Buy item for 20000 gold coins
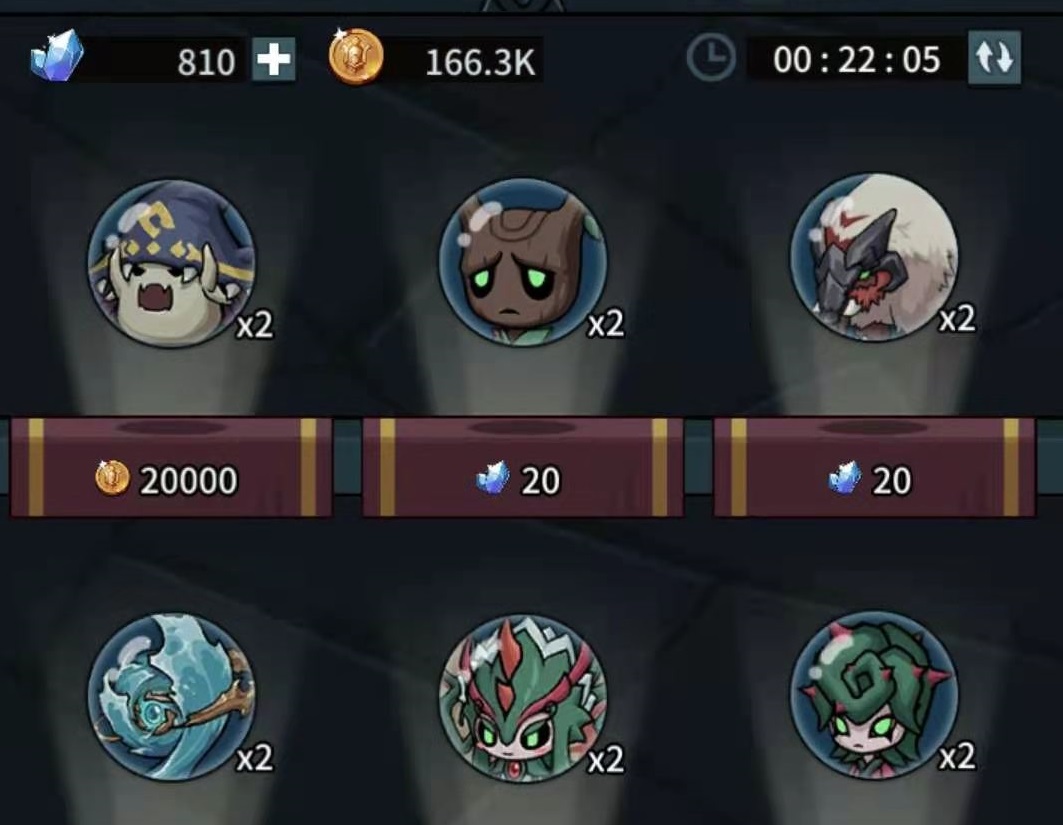Viewport: 1063px width, 825px height. click(x=171, y=468)
